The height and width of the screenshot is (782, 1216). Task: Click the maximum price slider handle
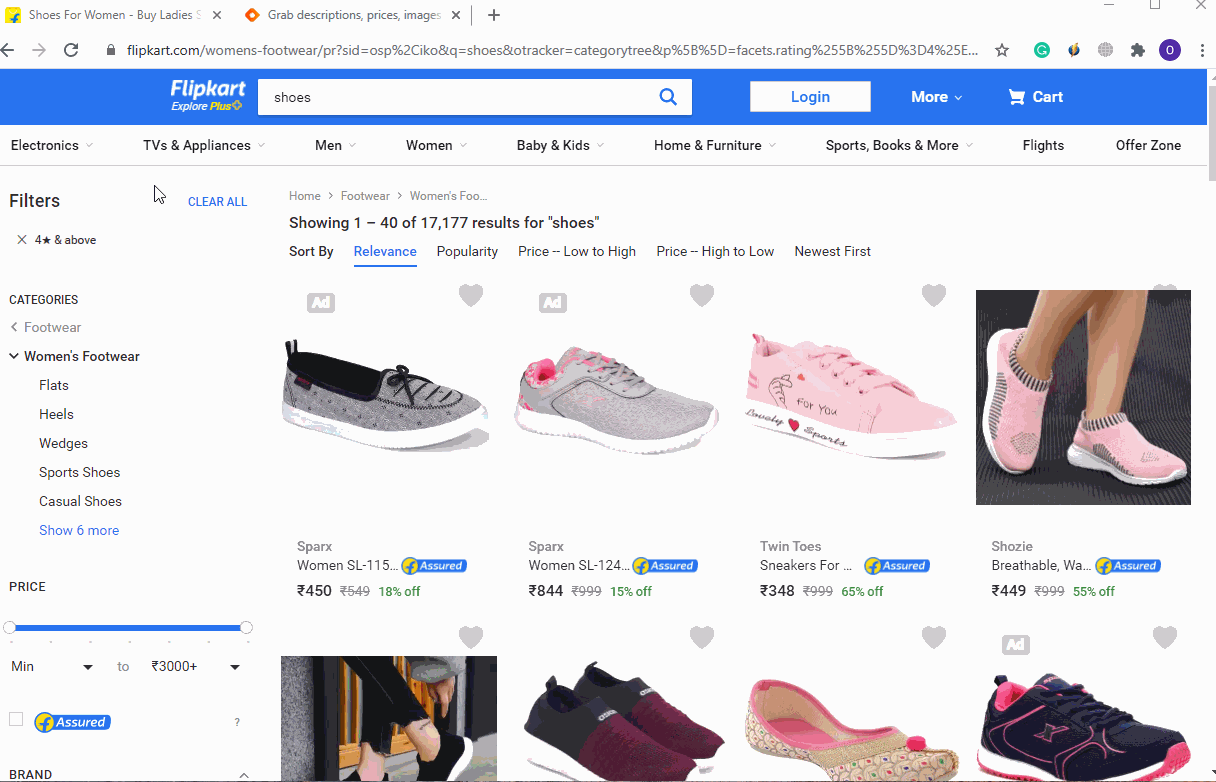pos(246,627)
